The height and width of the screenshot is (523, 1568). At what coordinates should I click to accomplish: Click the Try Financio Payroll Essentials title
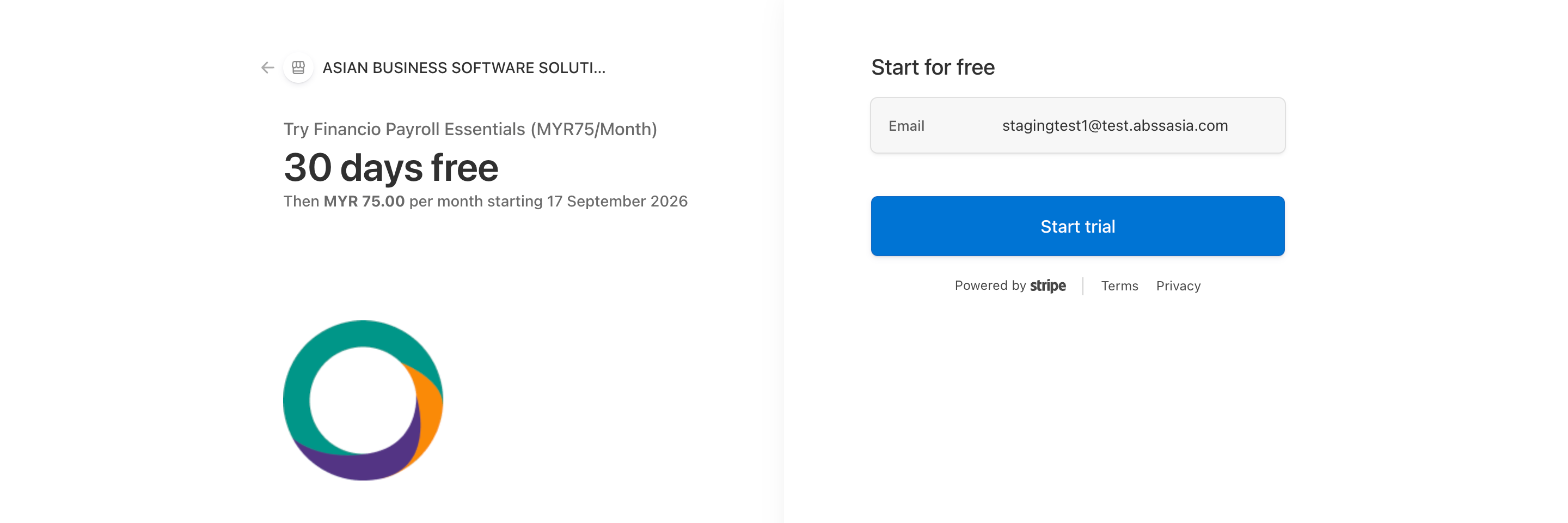pos(470,129)
